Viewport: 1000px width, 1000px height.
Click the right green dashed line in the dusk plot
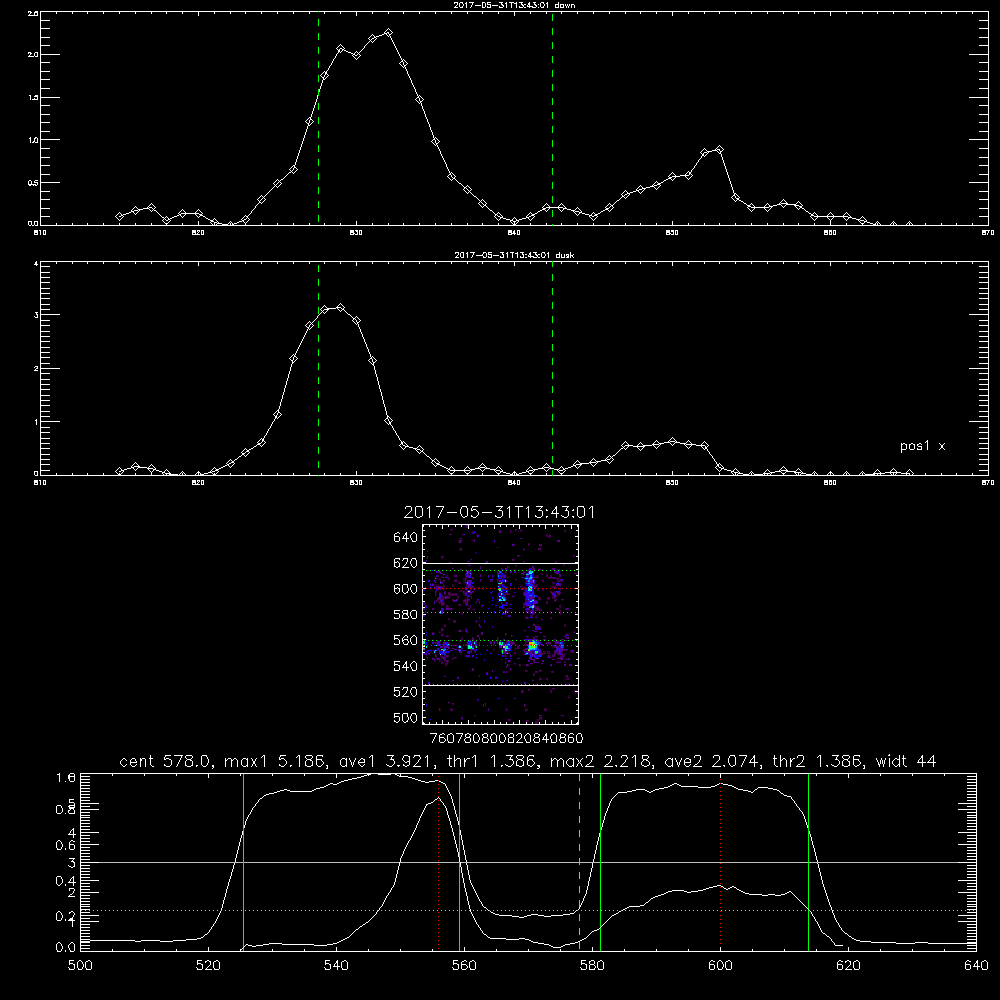[552, 368]
